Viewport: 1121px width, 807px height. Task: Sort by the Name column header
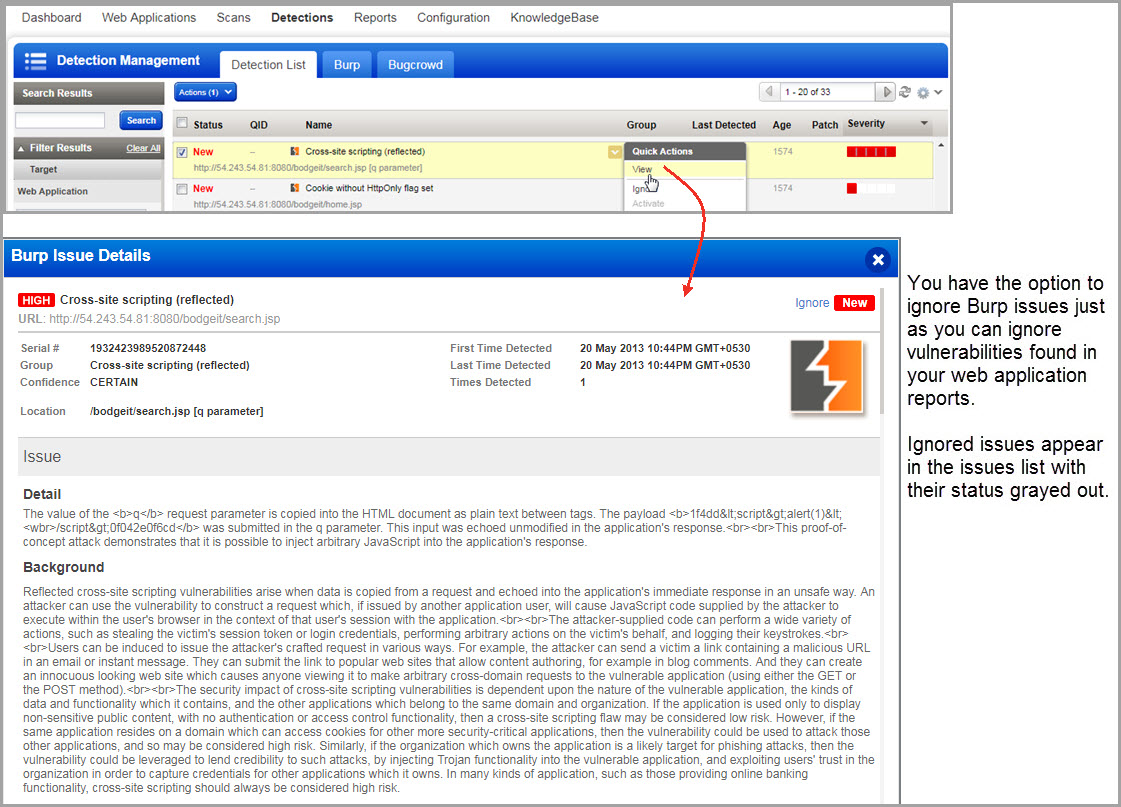tap(319, 125)
